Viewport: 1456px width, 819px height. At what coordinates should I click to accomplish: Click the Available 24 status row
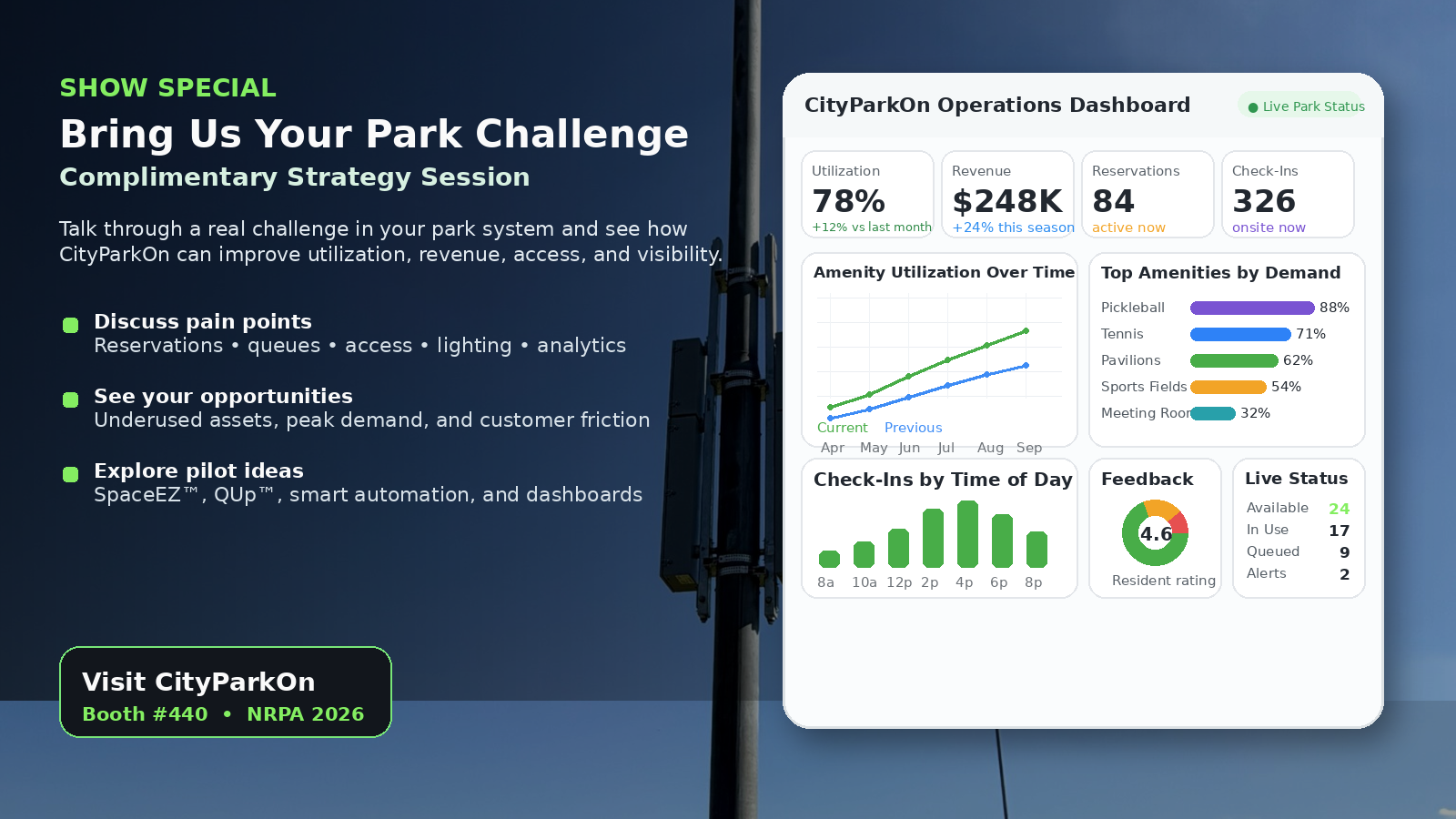coord(1298,508)
